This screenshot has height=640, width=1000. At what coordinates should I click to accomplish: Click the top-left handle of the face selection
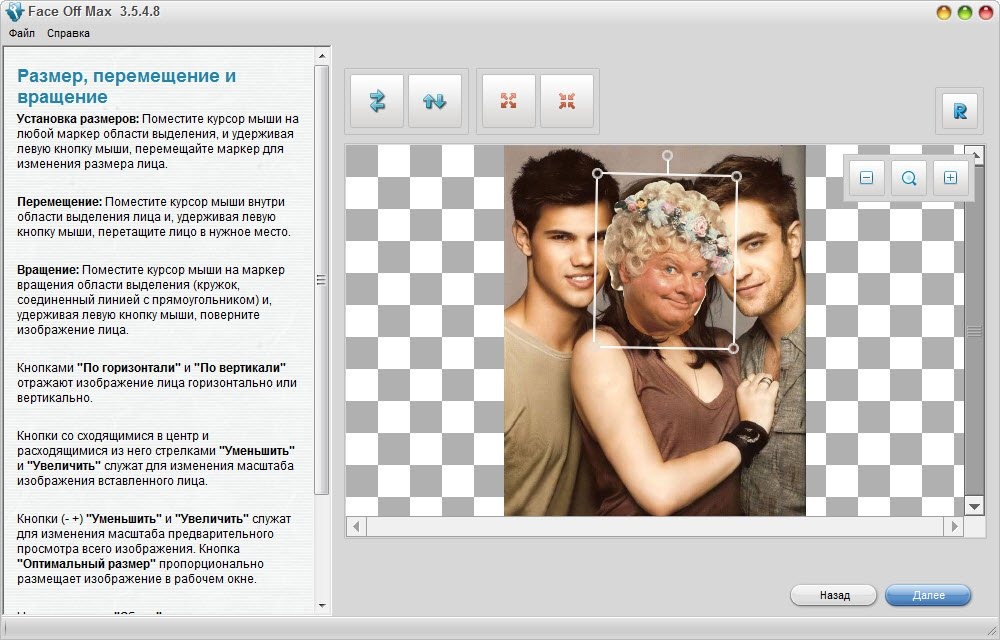598,173
